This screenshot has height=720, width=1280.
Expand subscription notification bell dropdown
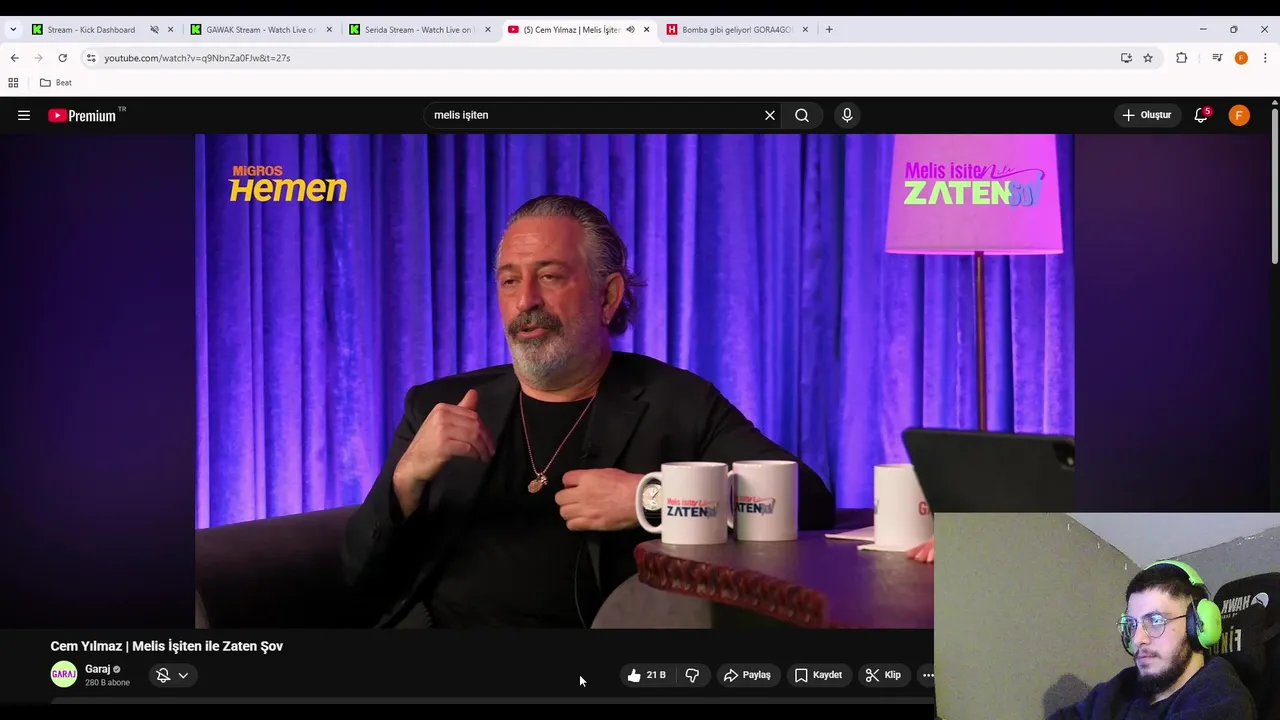click(172, 675)
